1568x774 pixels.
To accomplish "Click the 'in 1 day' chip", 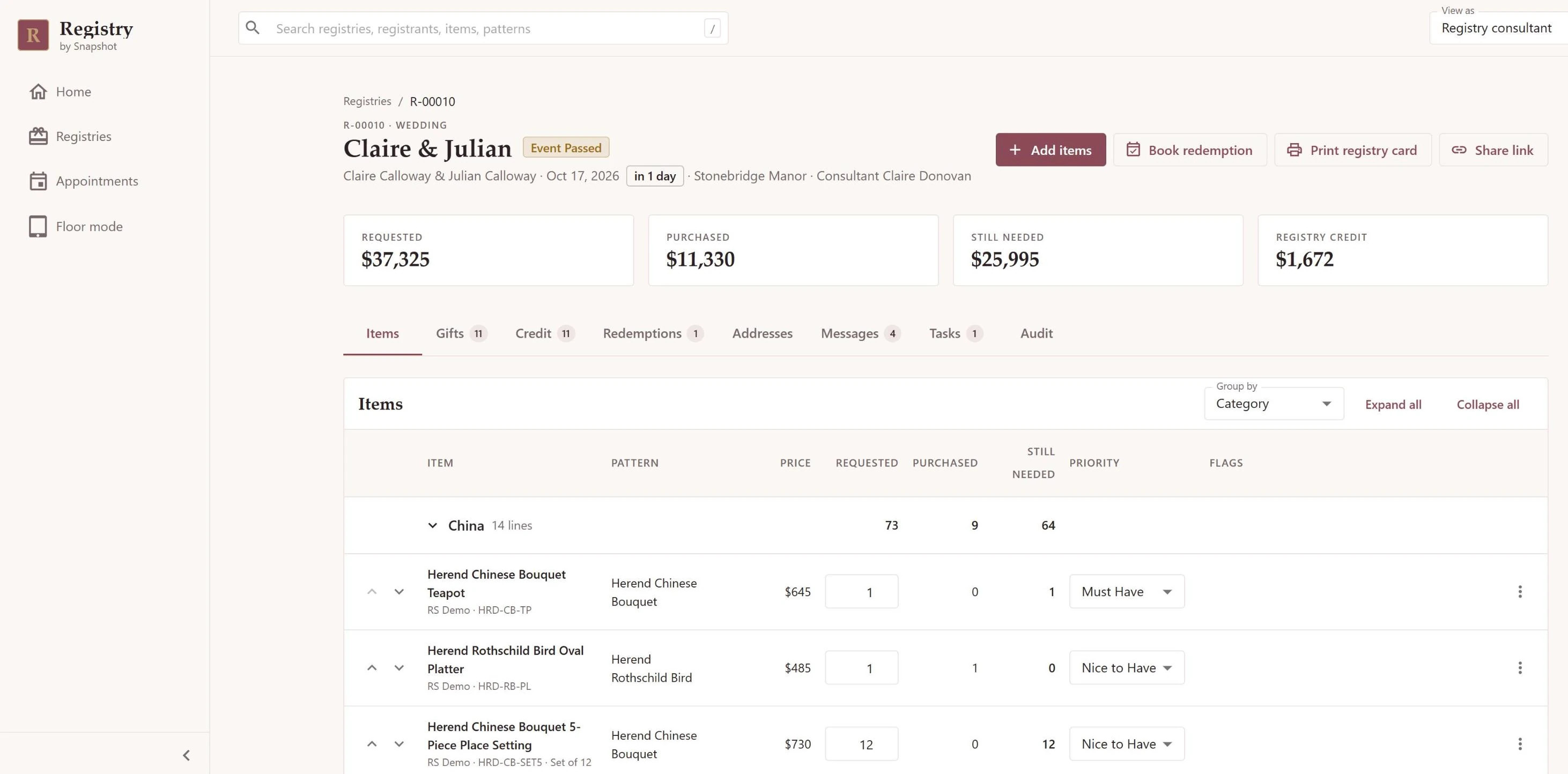I will click(655, 176).
